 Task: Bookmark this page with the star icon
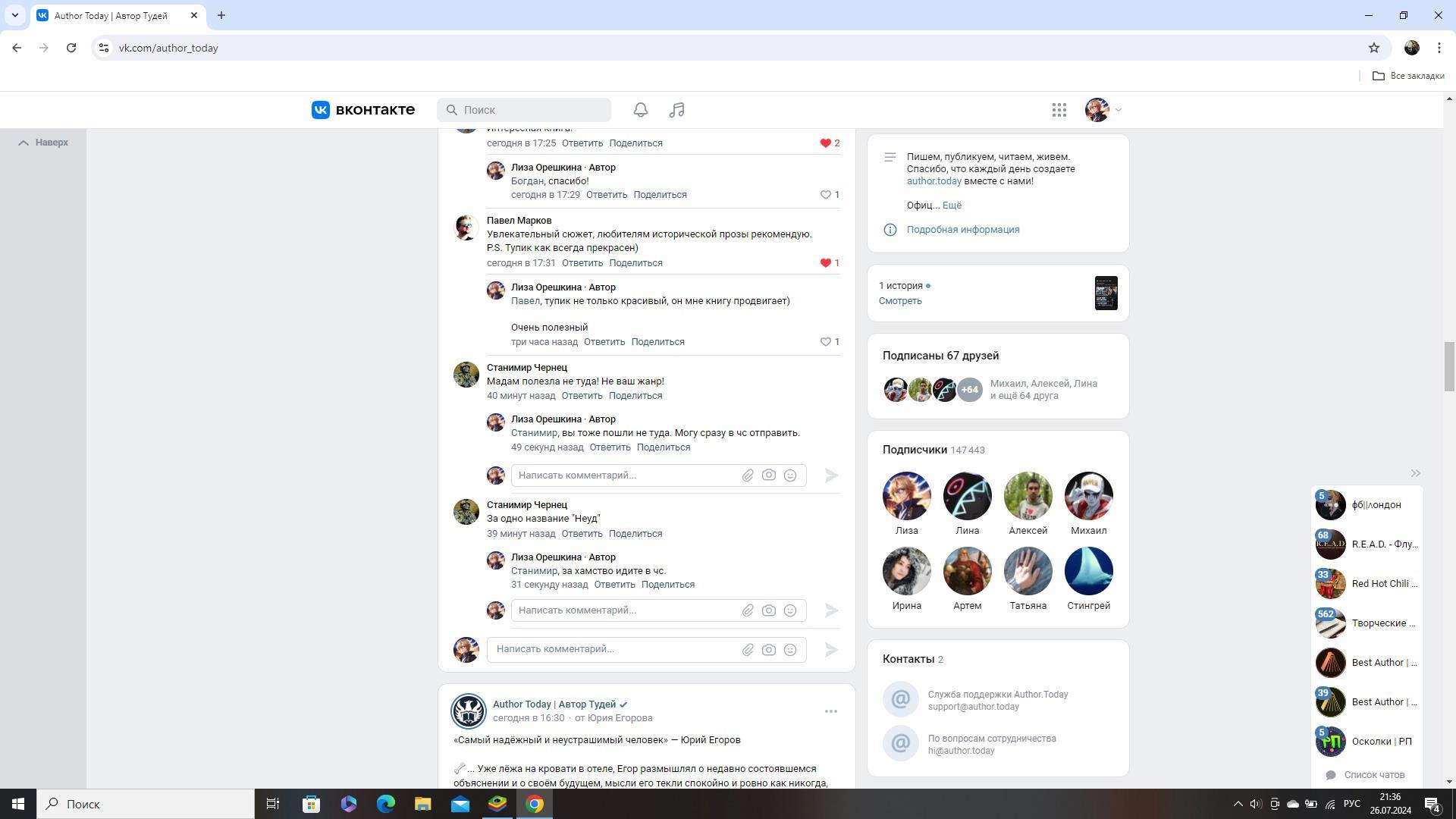tap(1374, 48)
